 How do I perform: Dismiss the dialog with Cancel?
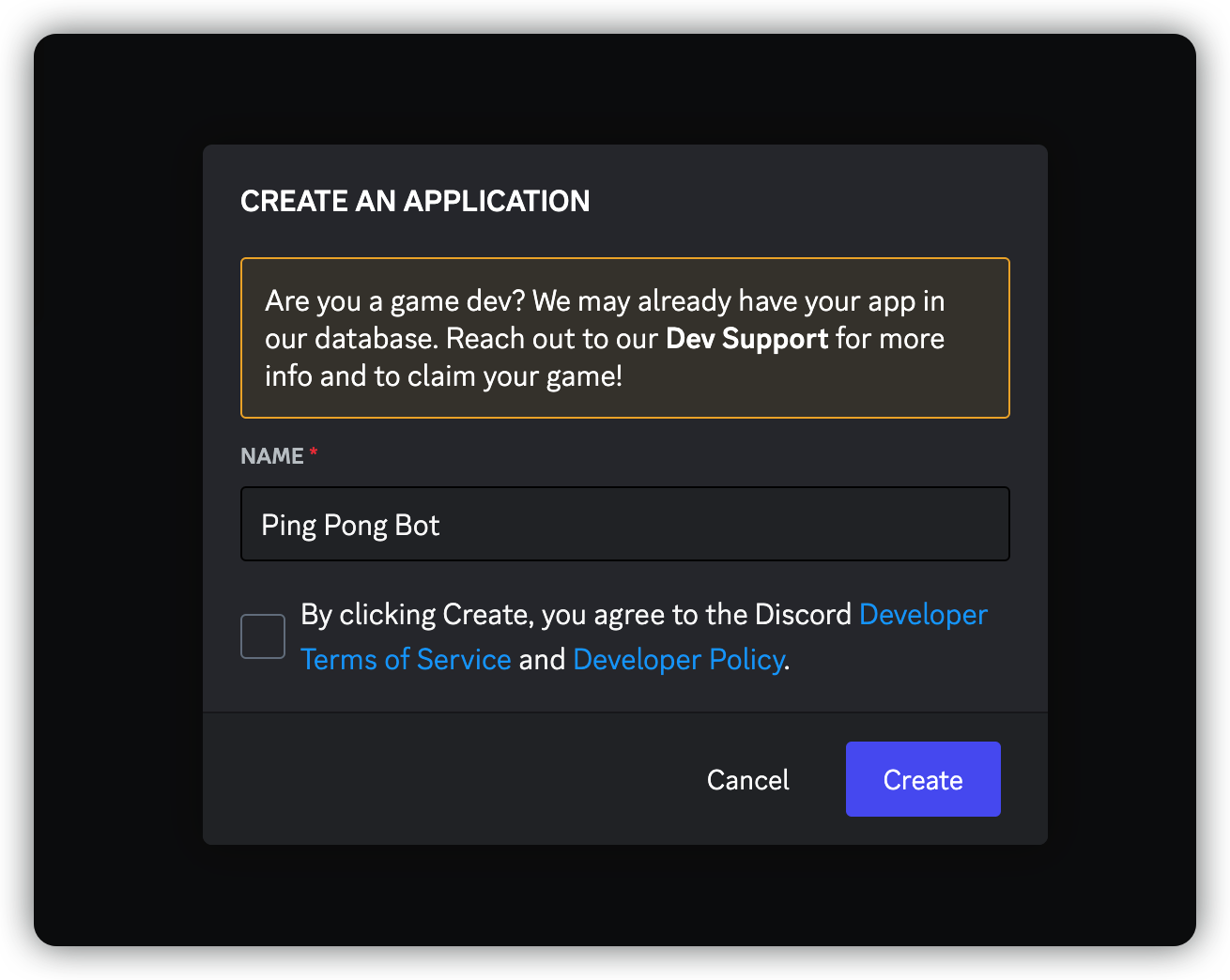click(746, 778)
